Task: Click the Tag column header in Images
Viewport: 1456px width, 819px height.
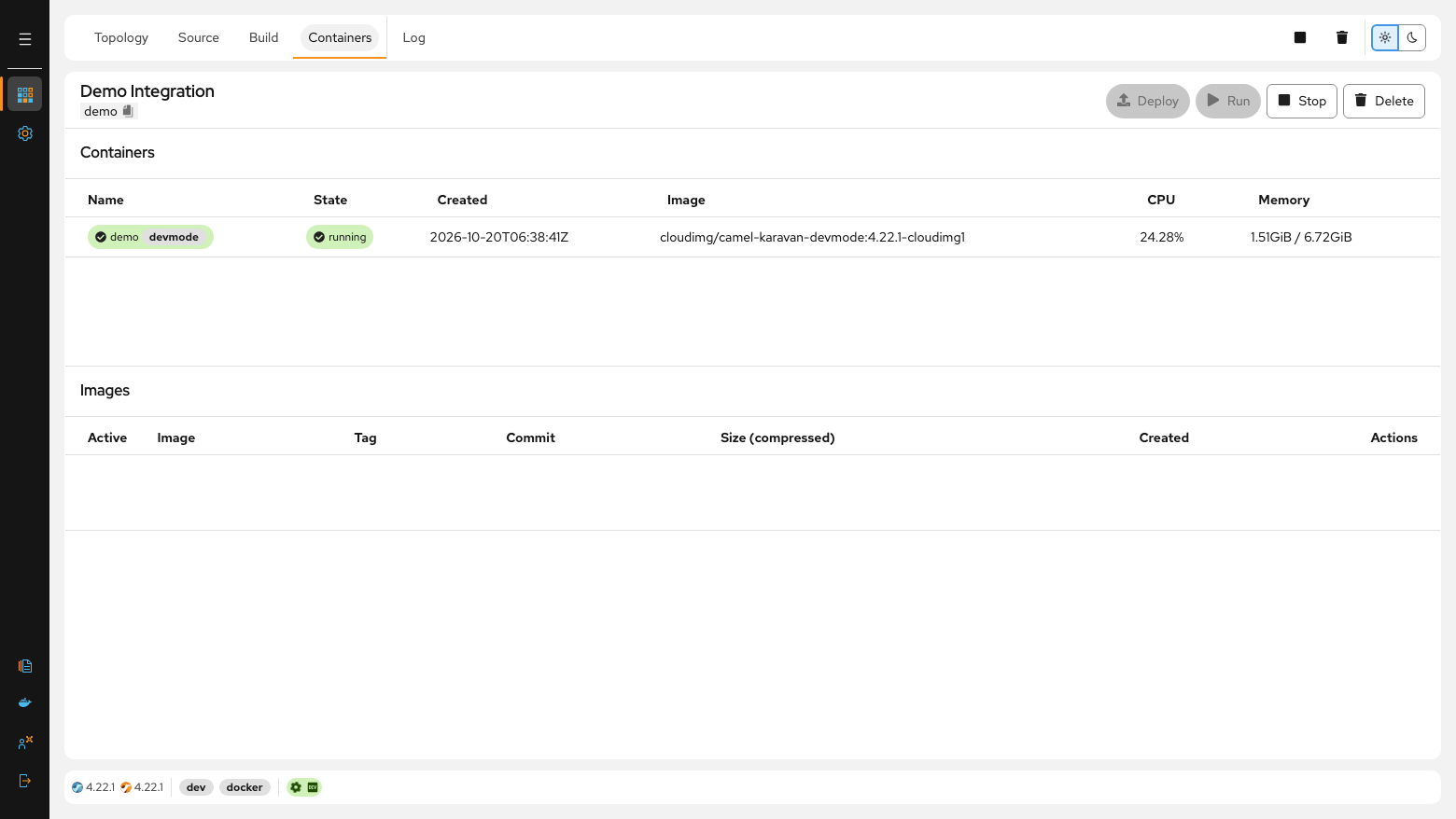Action: [x=366, y=437]
